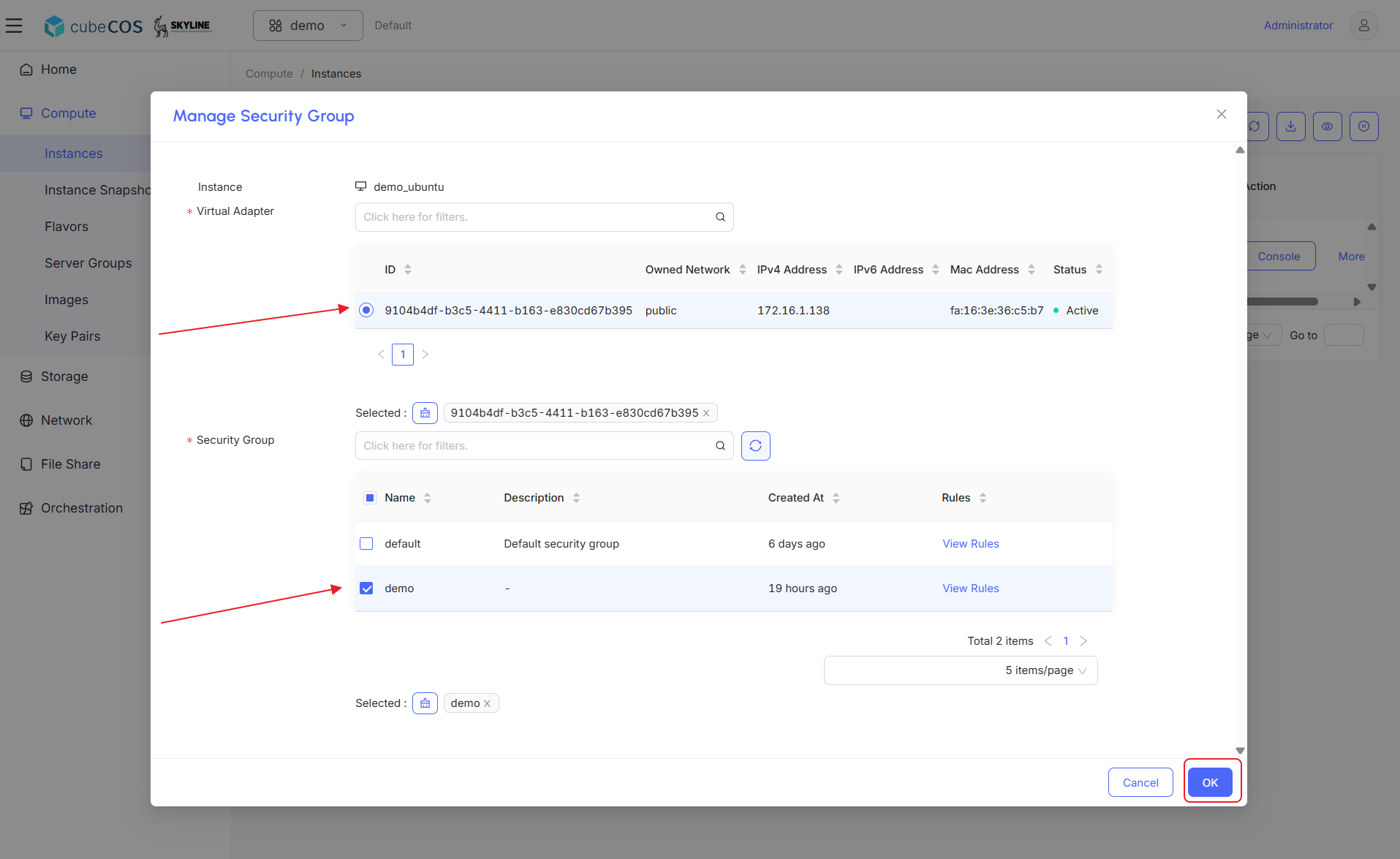The height and width of the screenshot is (859, 1400).
Task: Open the Network menu in sidebar
Action: coord(67,420)
